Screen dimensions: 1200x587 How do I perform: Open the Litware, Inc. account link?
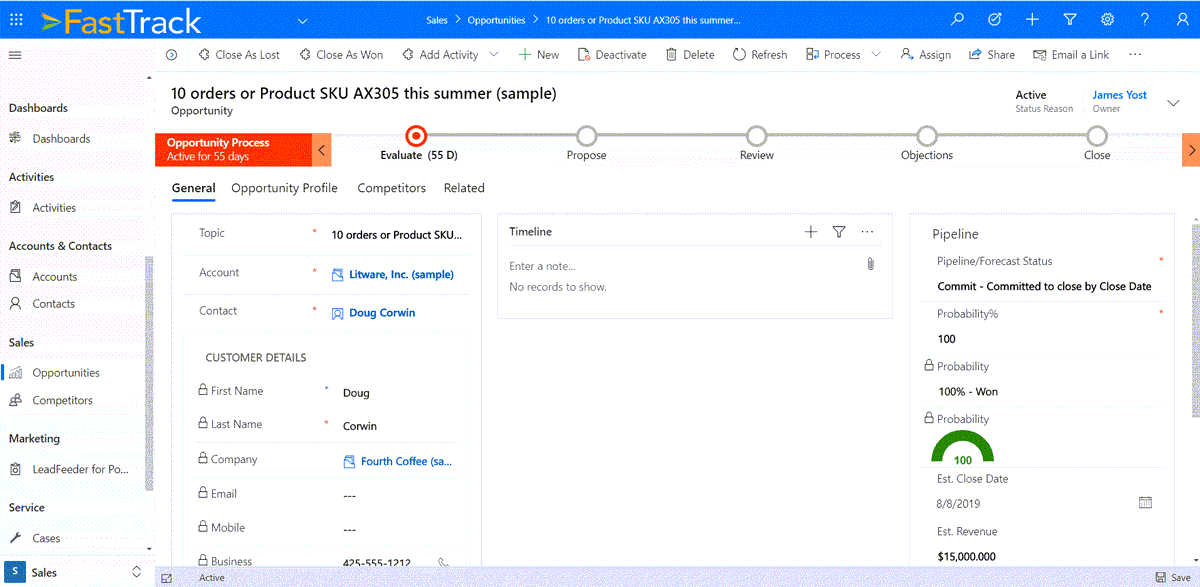(393, 274)
